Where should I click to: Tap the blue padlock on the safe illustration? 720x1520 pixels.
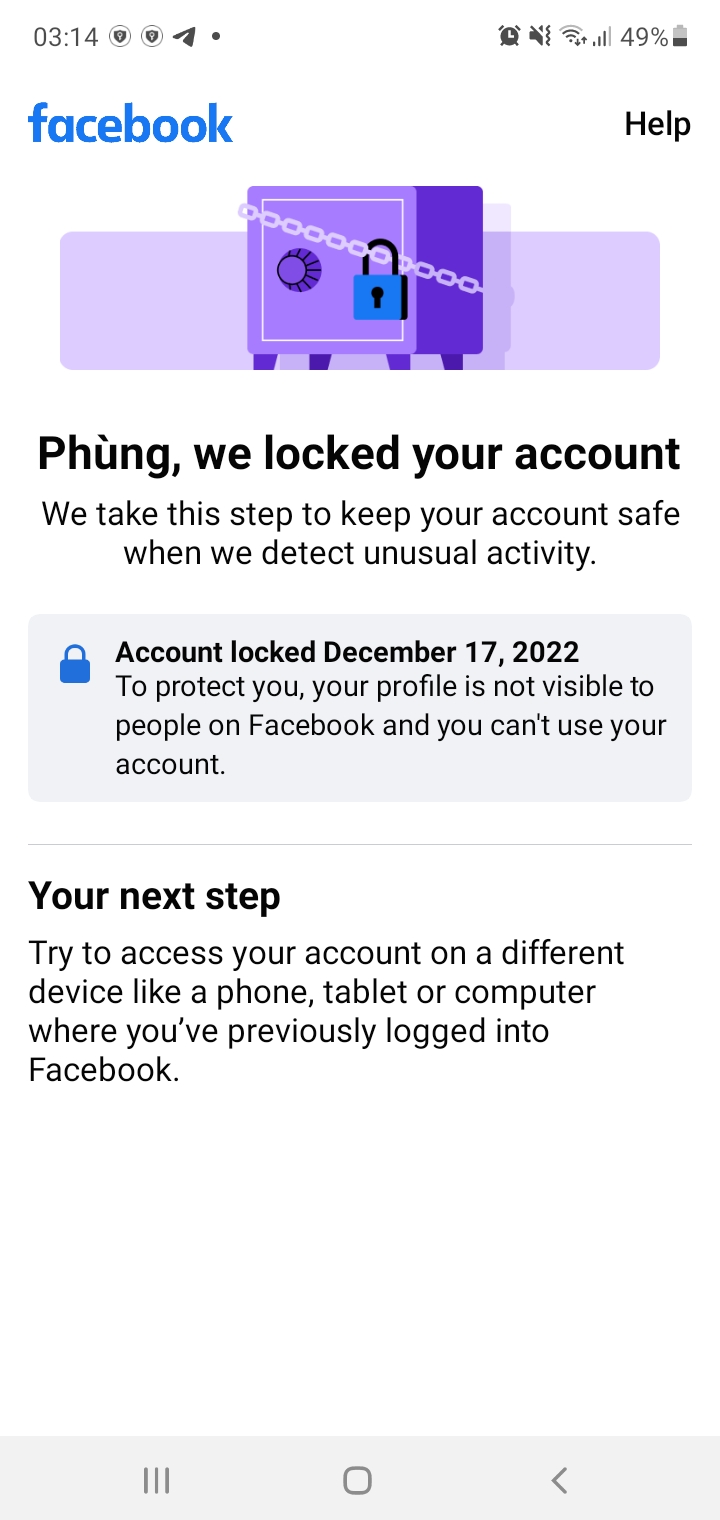(x=380, y=286)
